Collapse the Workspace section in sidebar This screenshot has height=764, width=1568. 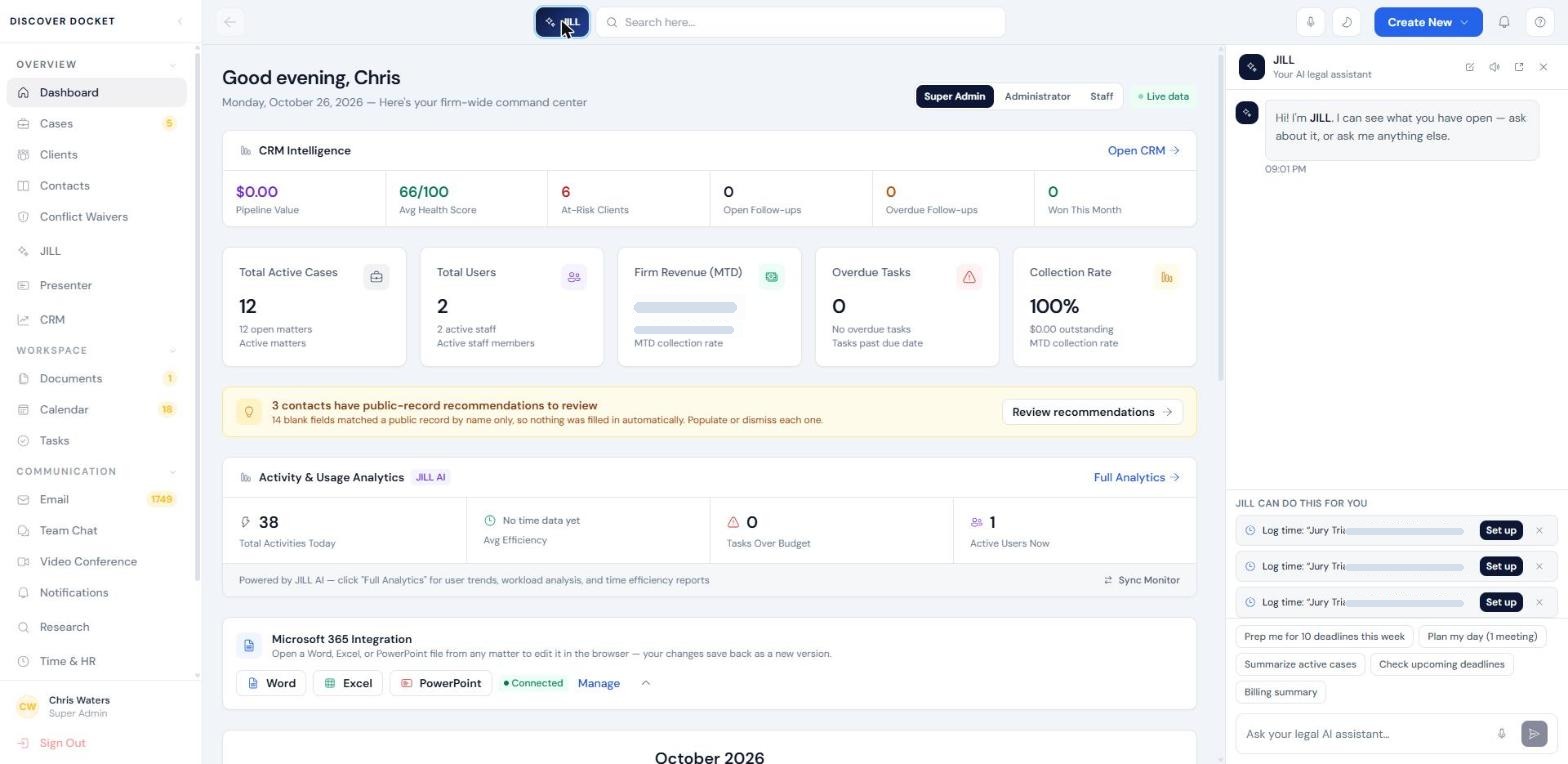(x=172, y=351)
